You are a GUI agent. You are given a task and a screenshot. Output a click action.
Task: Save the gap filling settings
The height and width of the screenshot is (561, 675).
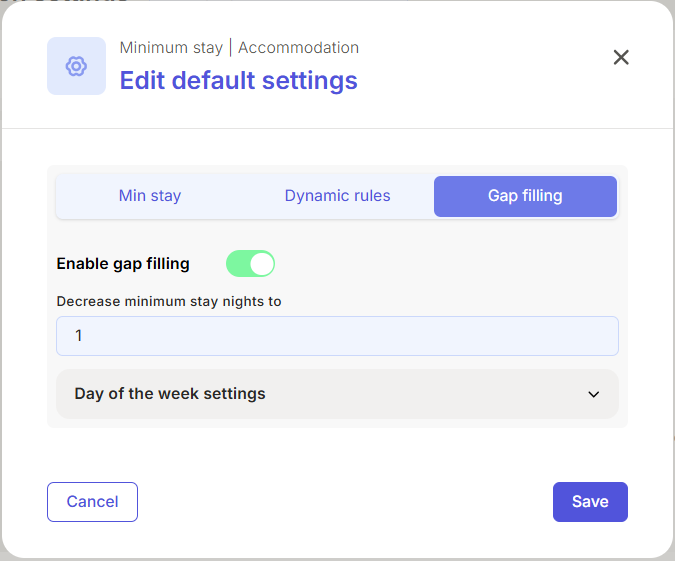(590, 502)
